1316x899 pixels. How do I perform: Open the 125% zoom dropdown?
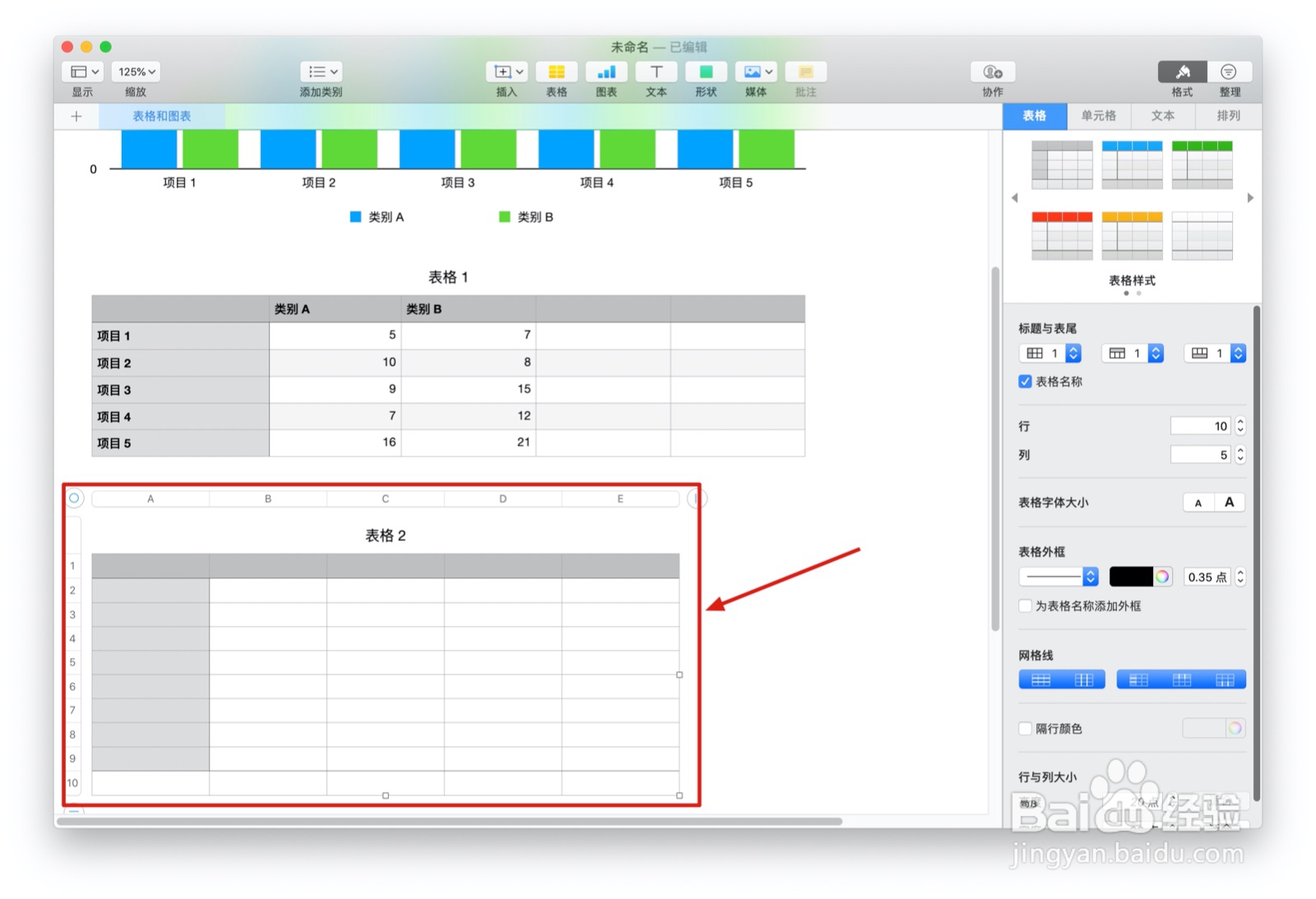135,72
